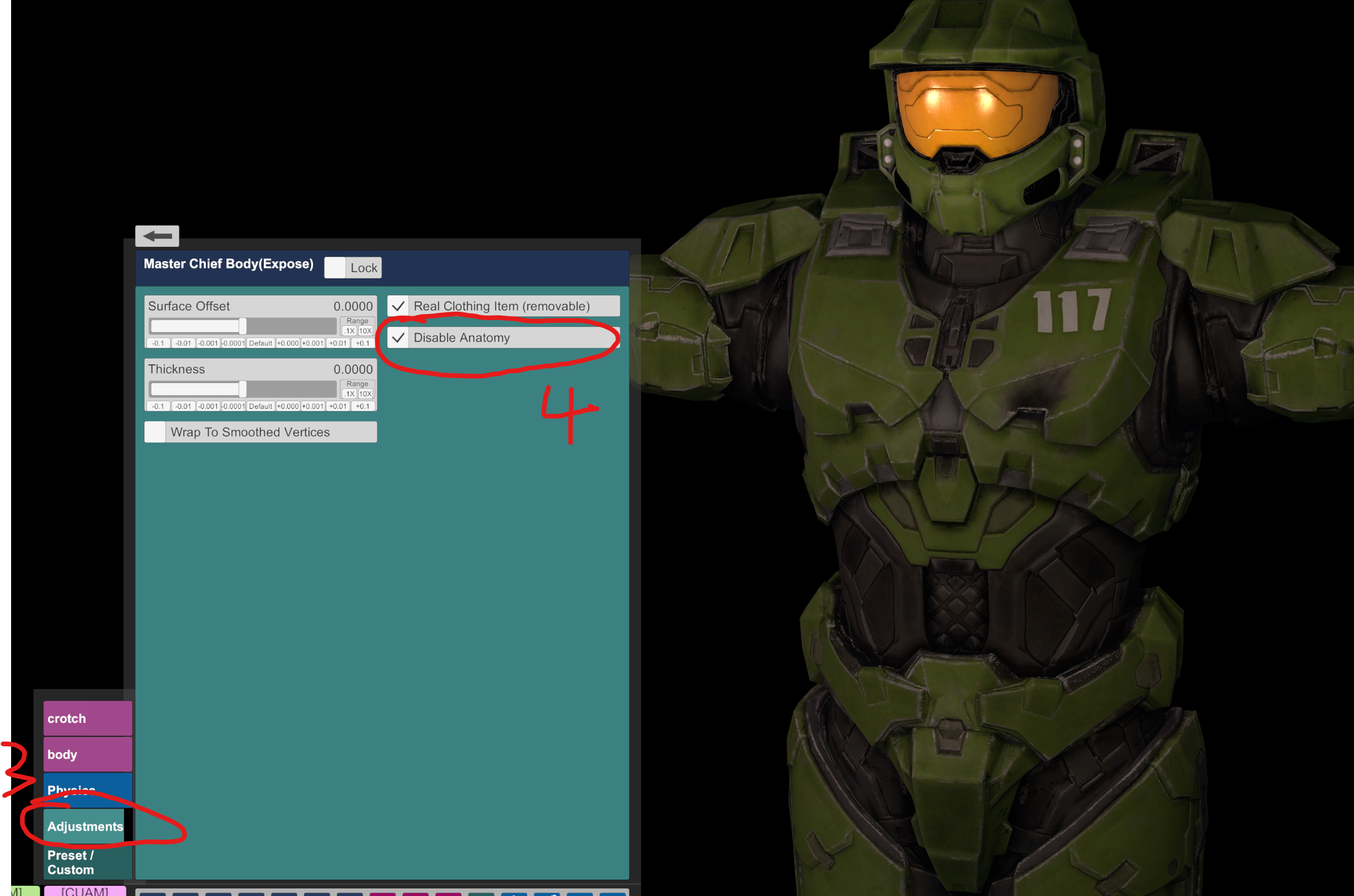Click the Thickness slider track

pos(243,389)
